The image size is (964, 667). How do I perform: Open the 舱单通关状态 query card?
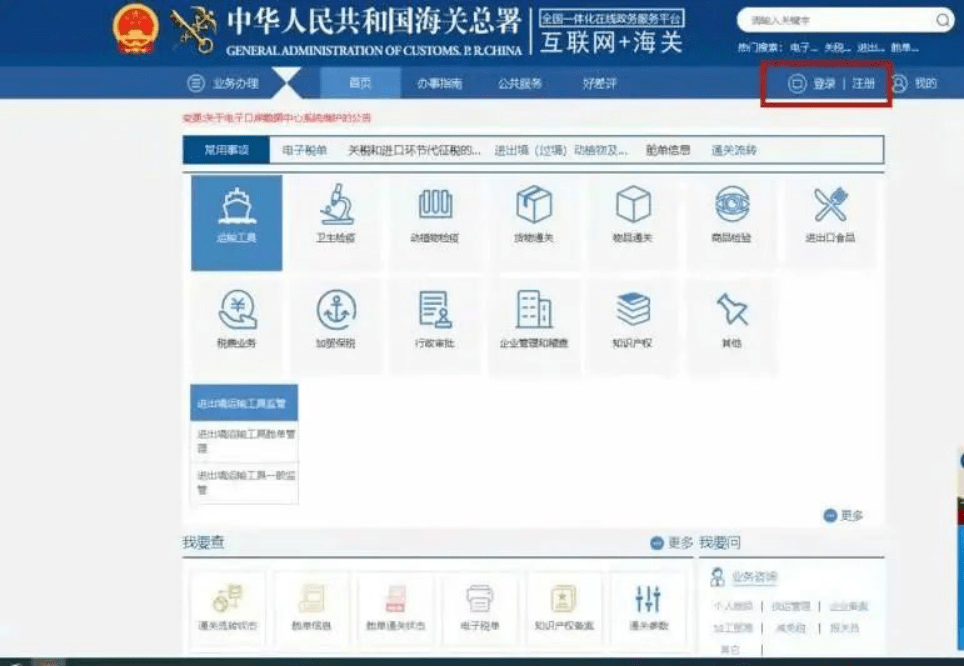pyautogui.click(x=395, y=607)
